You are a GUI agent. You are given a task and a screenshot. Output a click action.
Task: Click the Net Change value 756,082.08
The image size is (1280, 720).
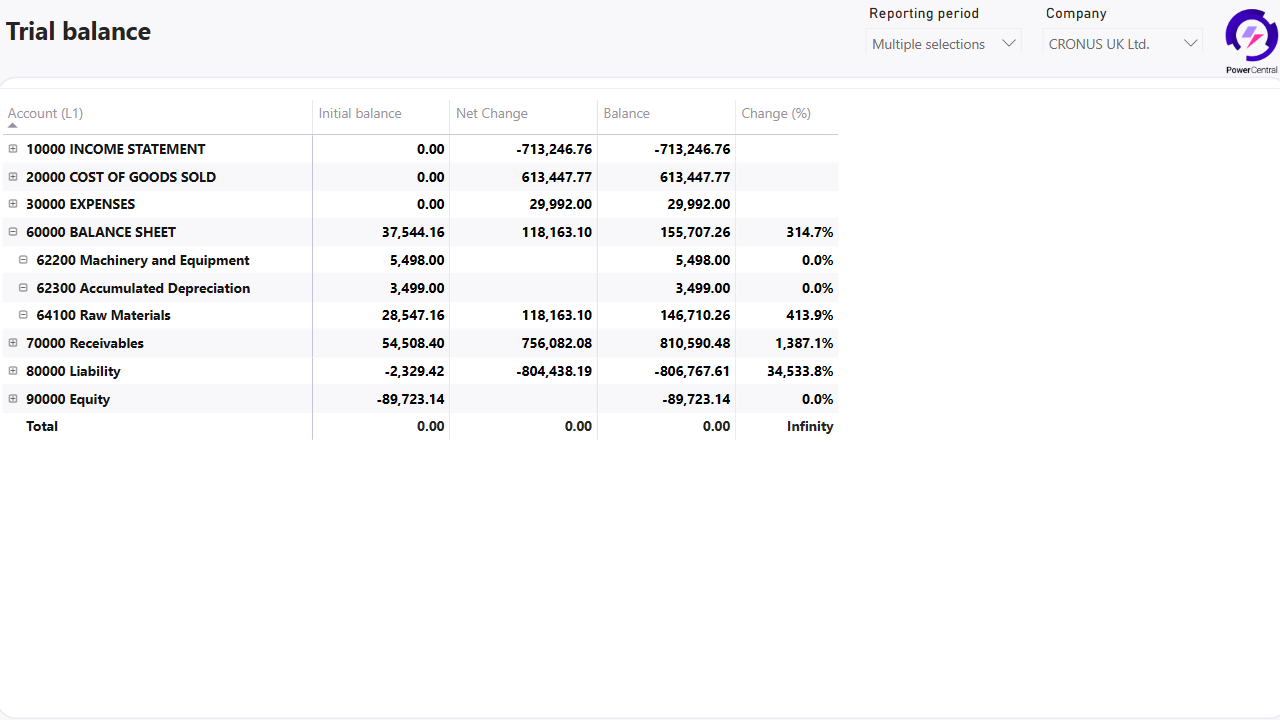[x=557, y=343]
